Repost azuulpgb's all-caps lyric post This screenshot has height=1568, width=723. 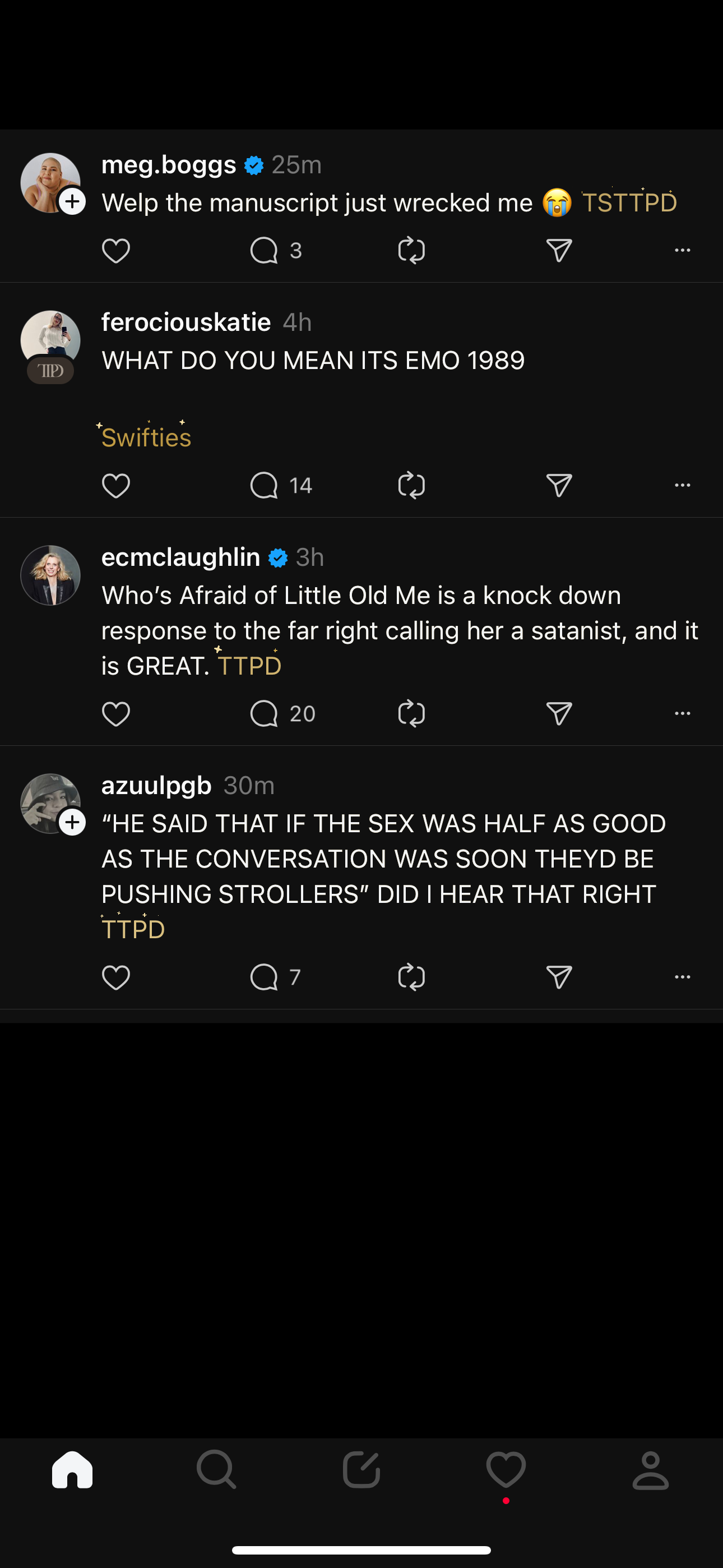click(411, 977)
